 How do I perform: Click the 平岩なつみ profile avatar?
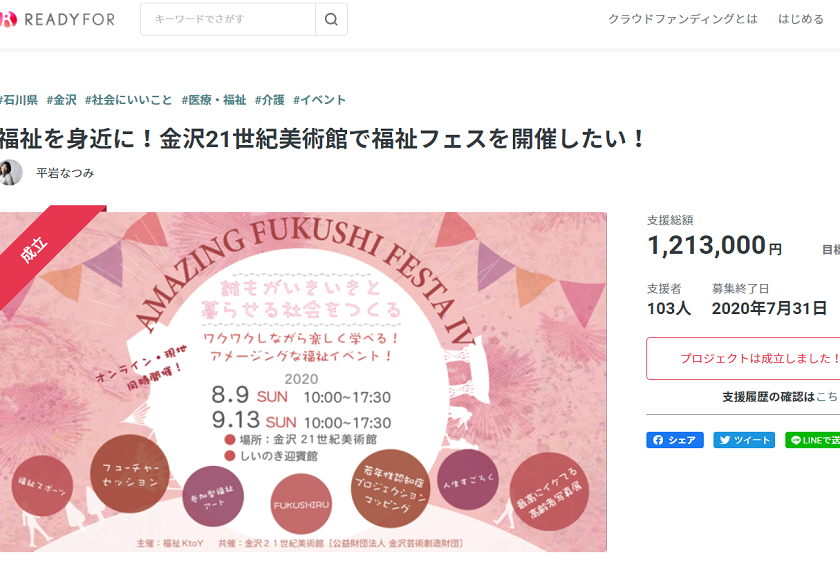click(x=11, y=172)
